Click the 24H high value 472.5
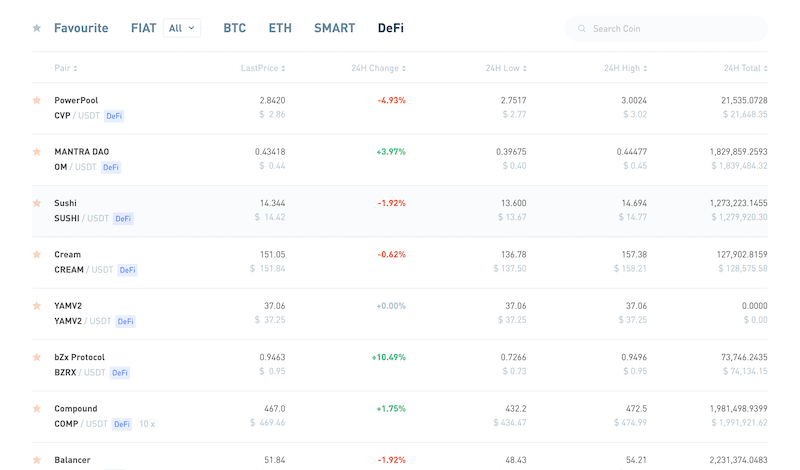The width and height of the screenshot is (800, 470). [x=636, y=409]
